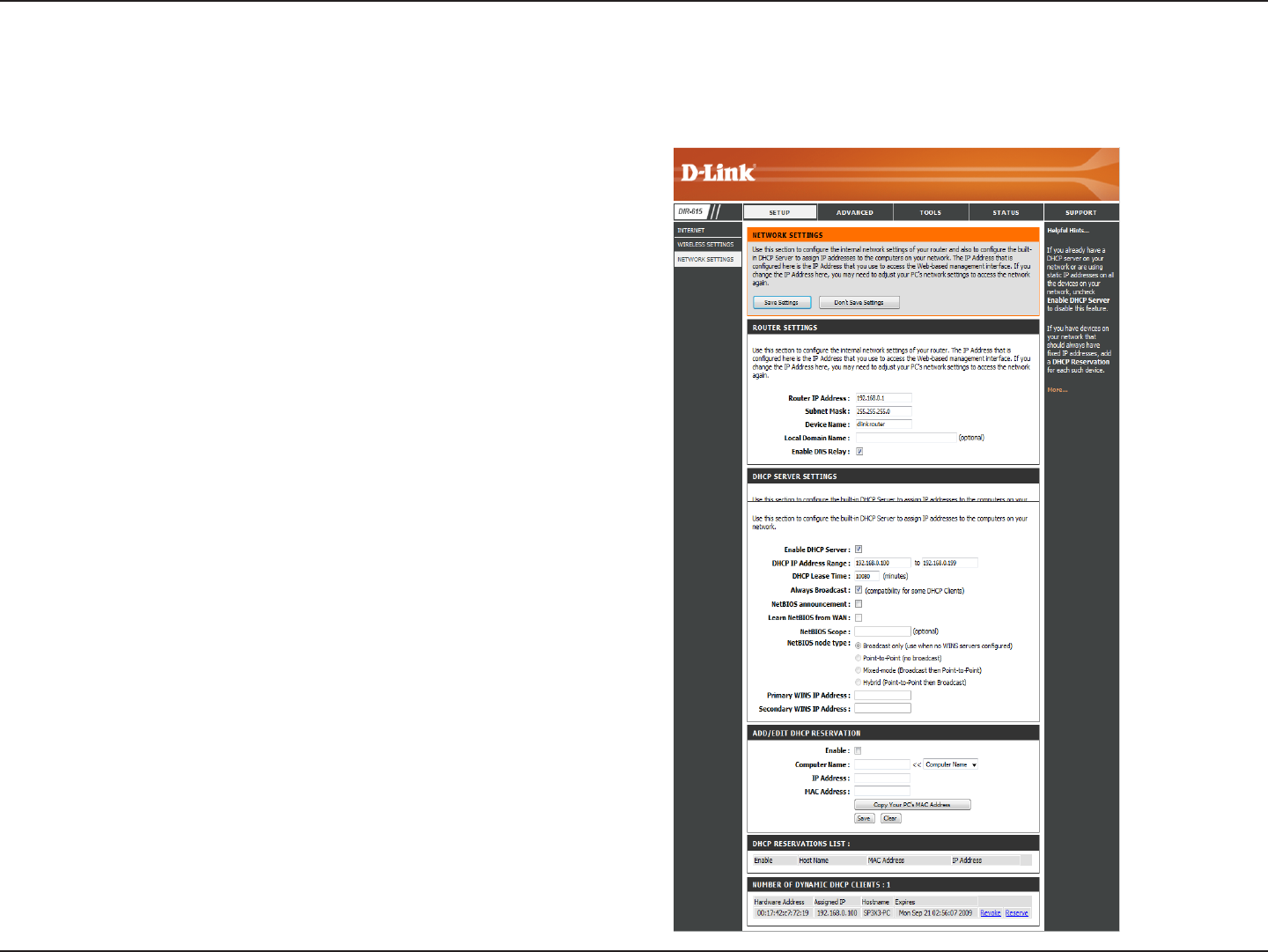Screen dimensions: 1268x952
Task: Click the Don't Save Settings button
Action: coord(859,302)
